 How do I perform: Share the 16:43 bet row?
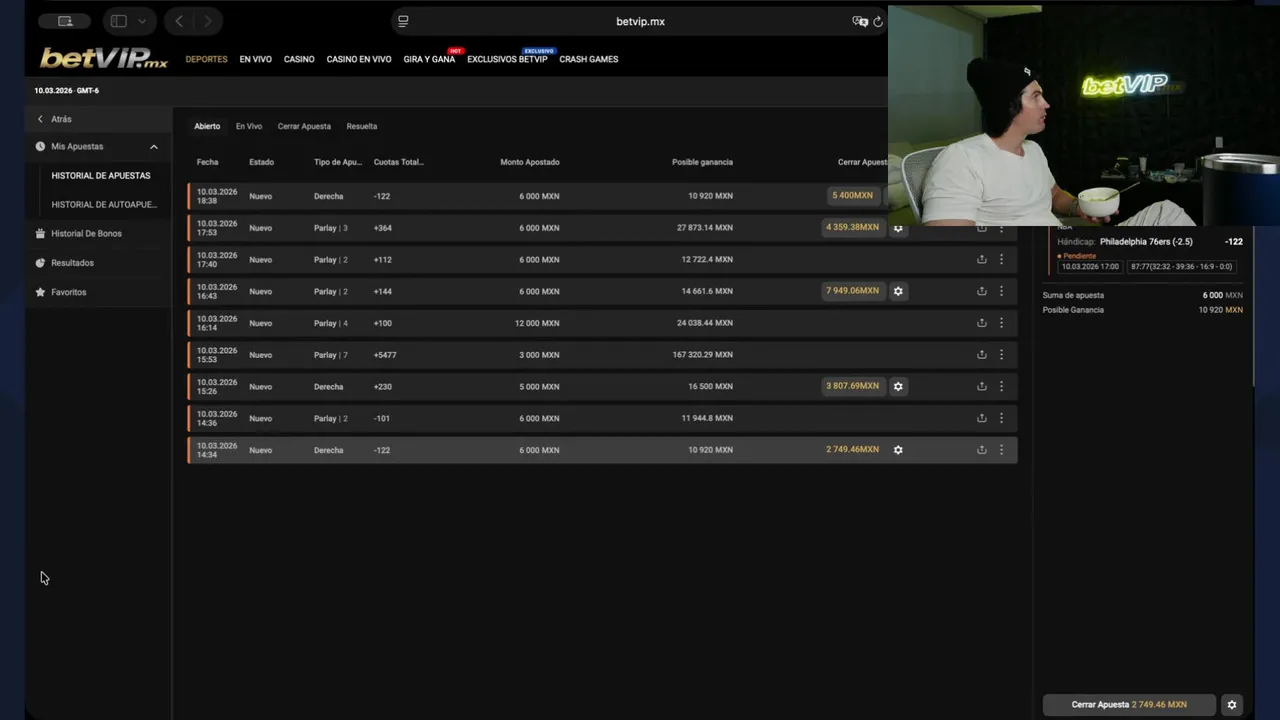point(981,291)
